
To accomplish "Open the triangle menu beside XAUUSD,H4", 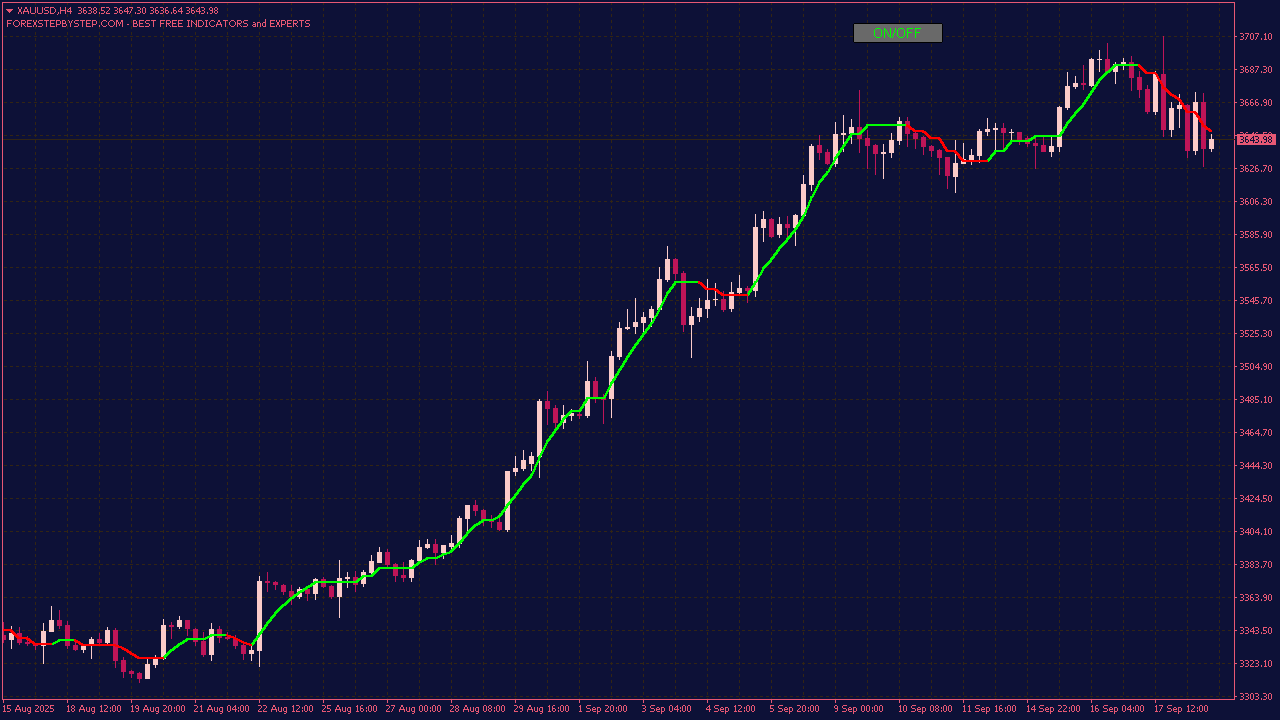I will tap(9, 11).
